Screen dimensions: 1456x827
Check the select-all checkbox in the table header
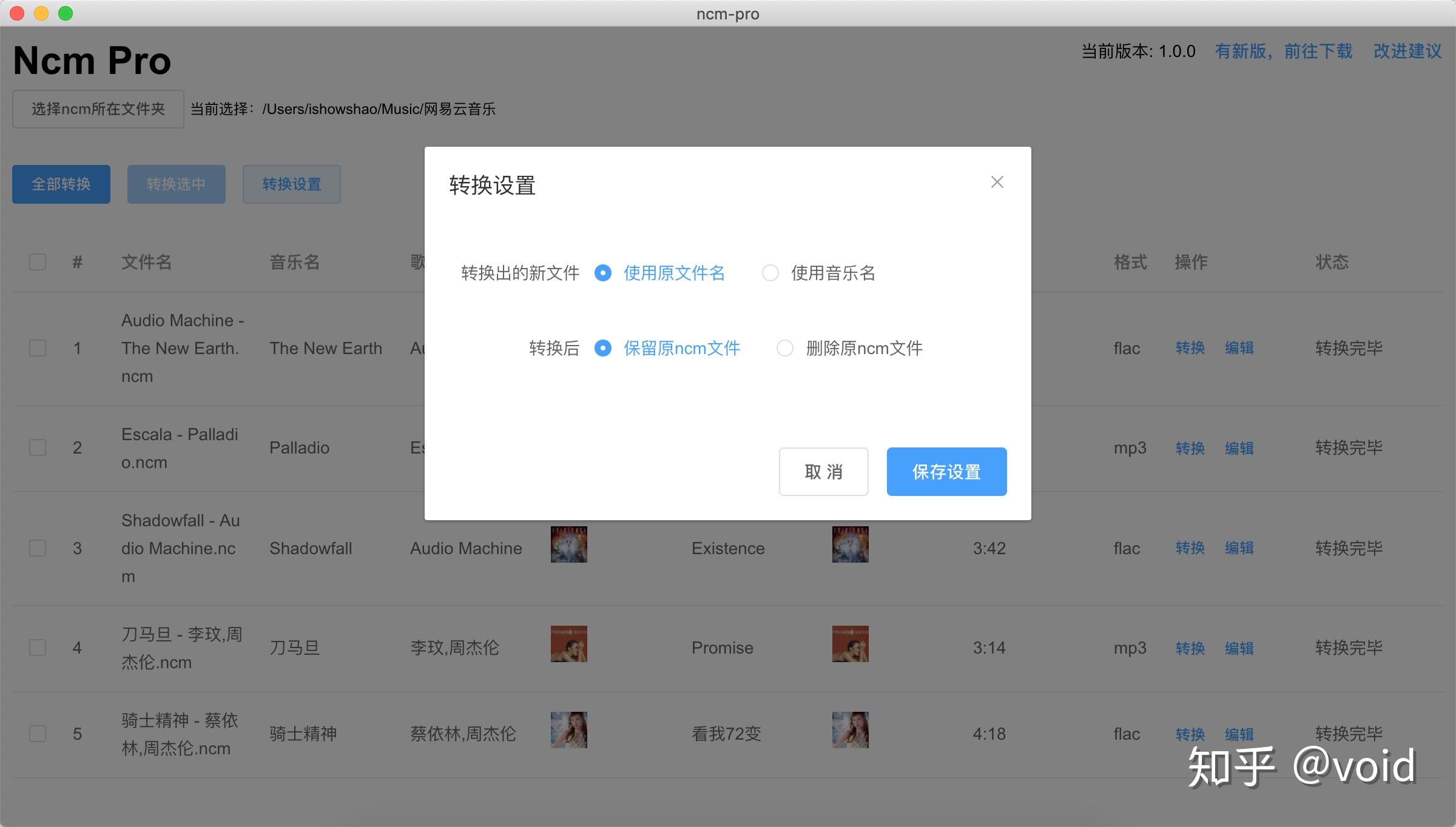point(37,261)
